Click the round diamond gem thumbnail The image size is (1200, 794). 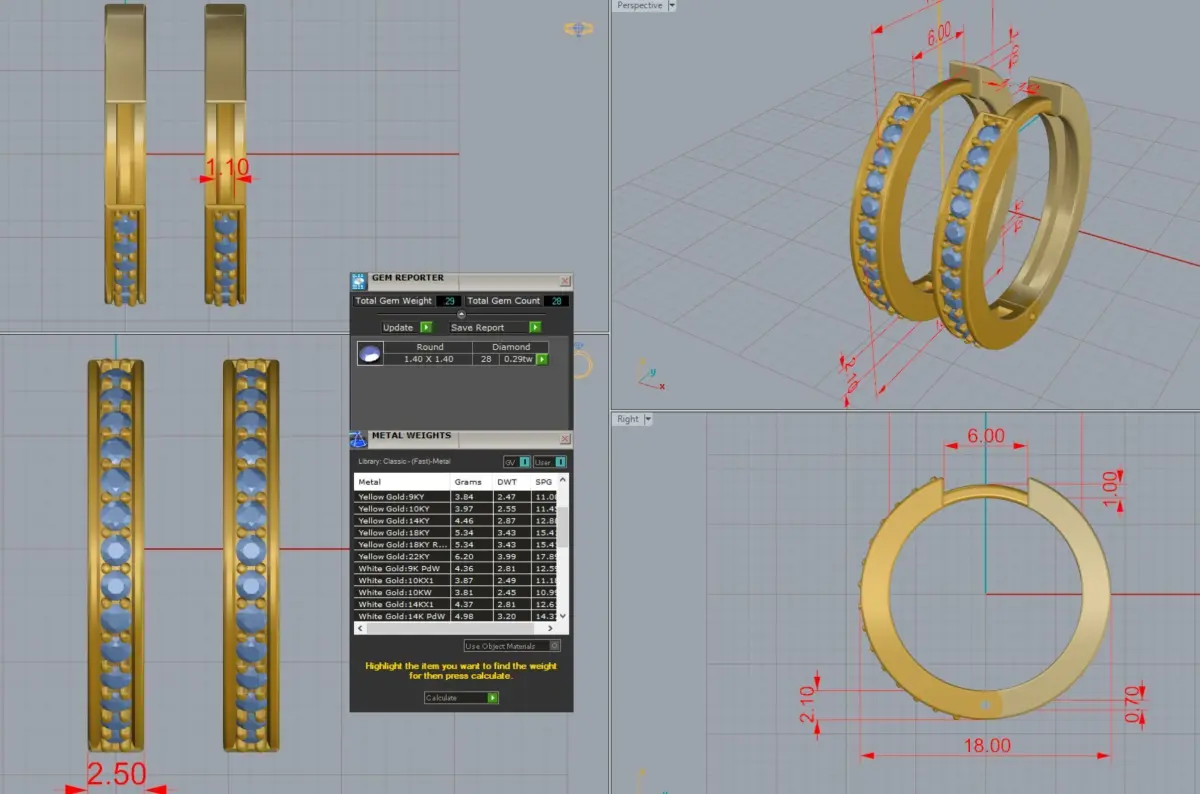pyautogui.click(x=370, y=353)
